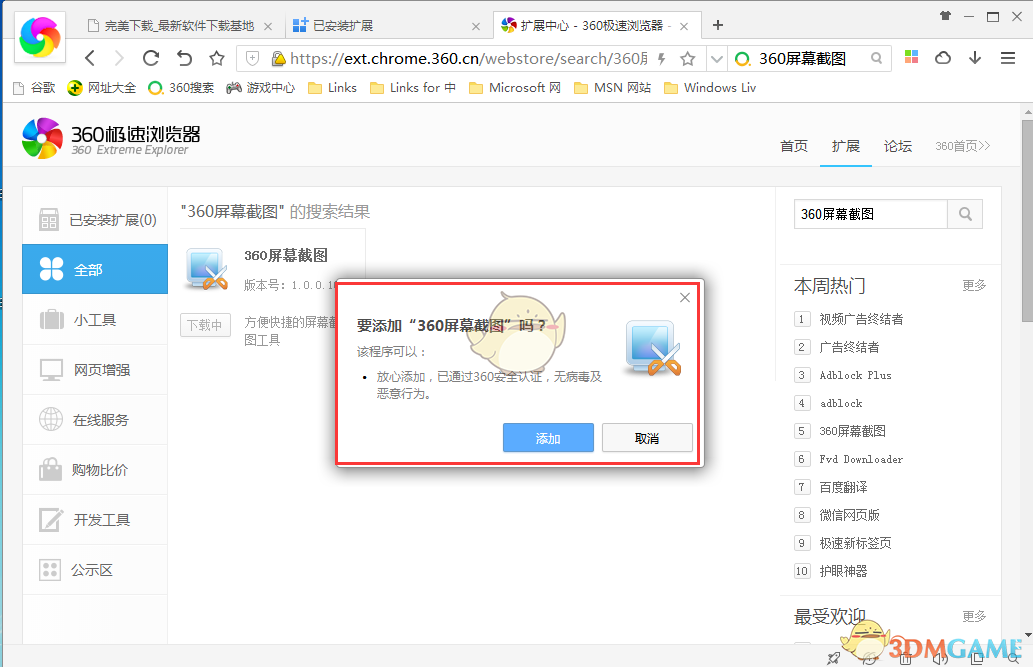Image resolution: width=1033 pixels, height=667 pixels.
Task: Select the 购物比价 category
Action: [95, 470]
